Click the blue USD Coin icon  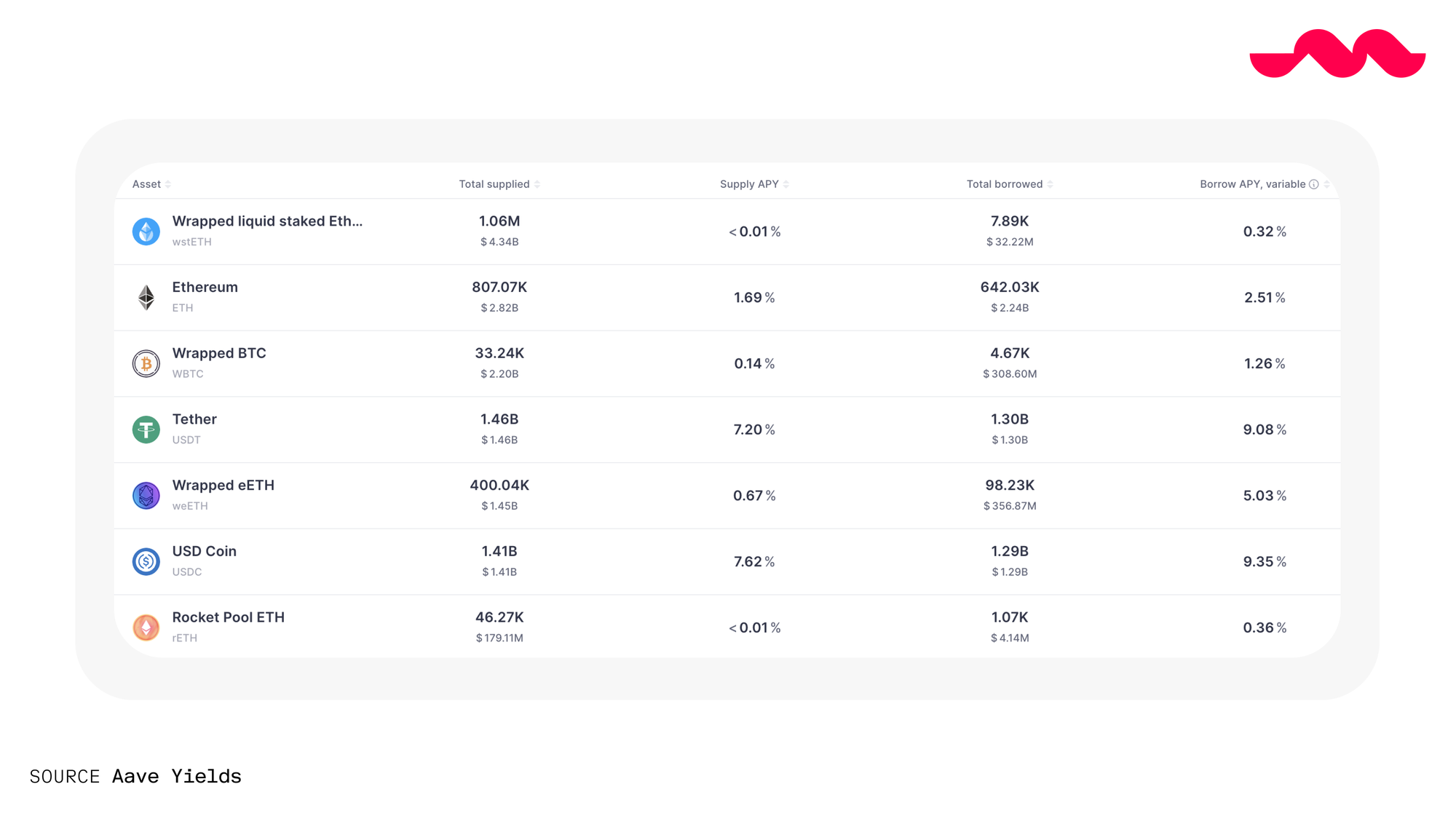(146, 561)
